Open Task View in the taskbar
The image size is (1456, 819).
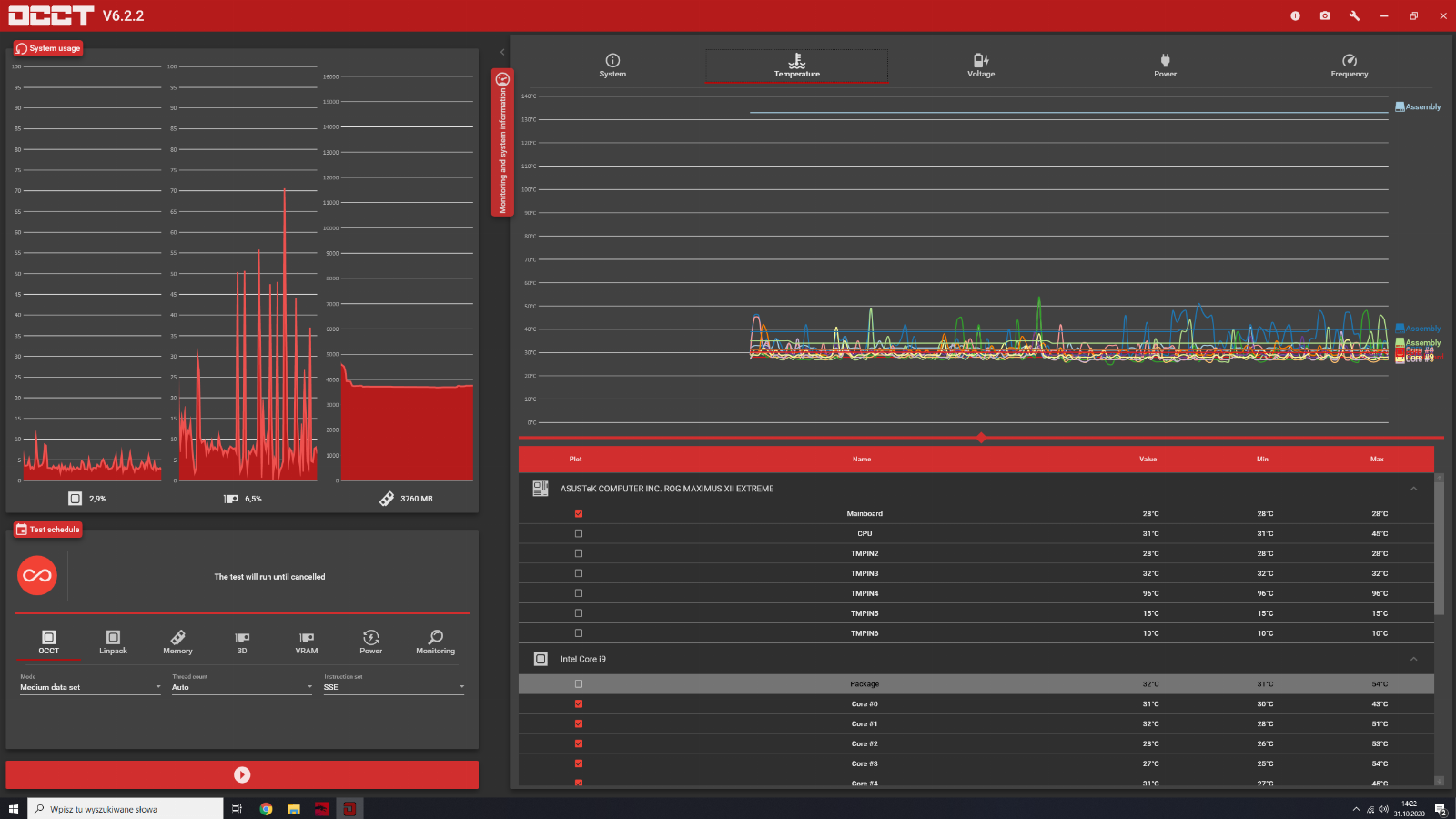click(x=237, y=808)
